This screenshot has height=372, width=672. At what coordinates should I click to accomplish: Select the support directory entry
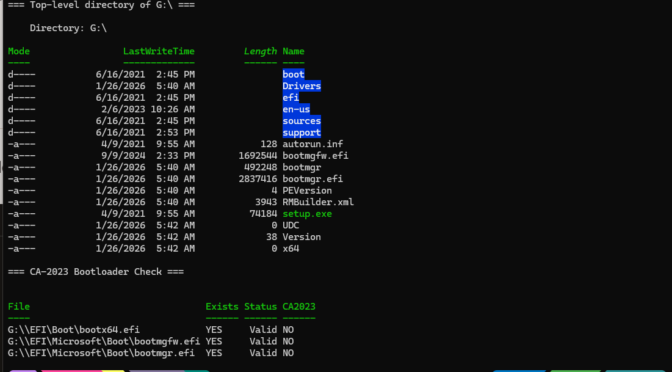[x=301, y=132]
